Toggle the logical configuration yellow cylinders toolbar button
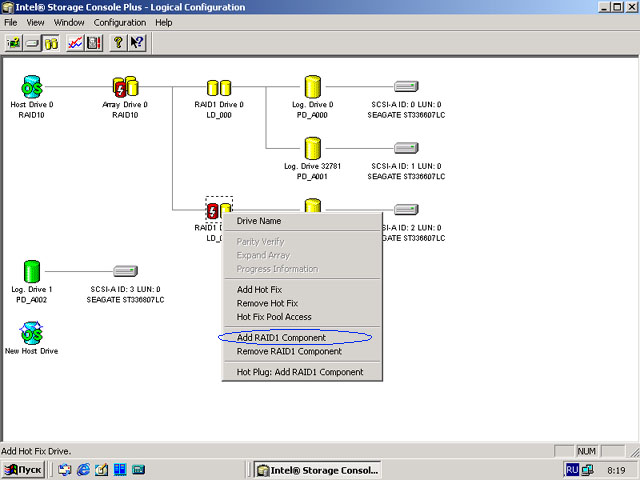The height and width of the screenshot is (480, 640). click(x=51, y=43)
